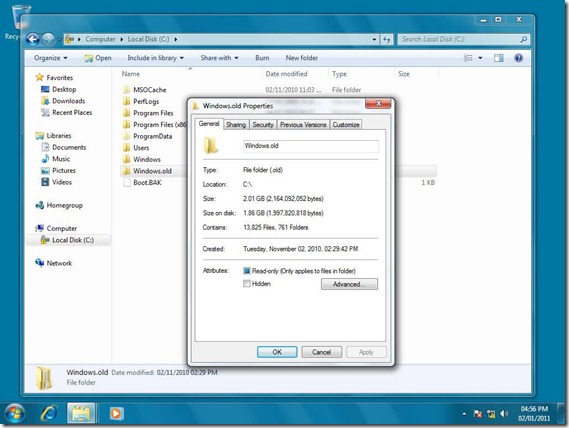Refresh the Local Disk (C:) address bar
This screenshot has height=428, width=569.
point(387,39)
